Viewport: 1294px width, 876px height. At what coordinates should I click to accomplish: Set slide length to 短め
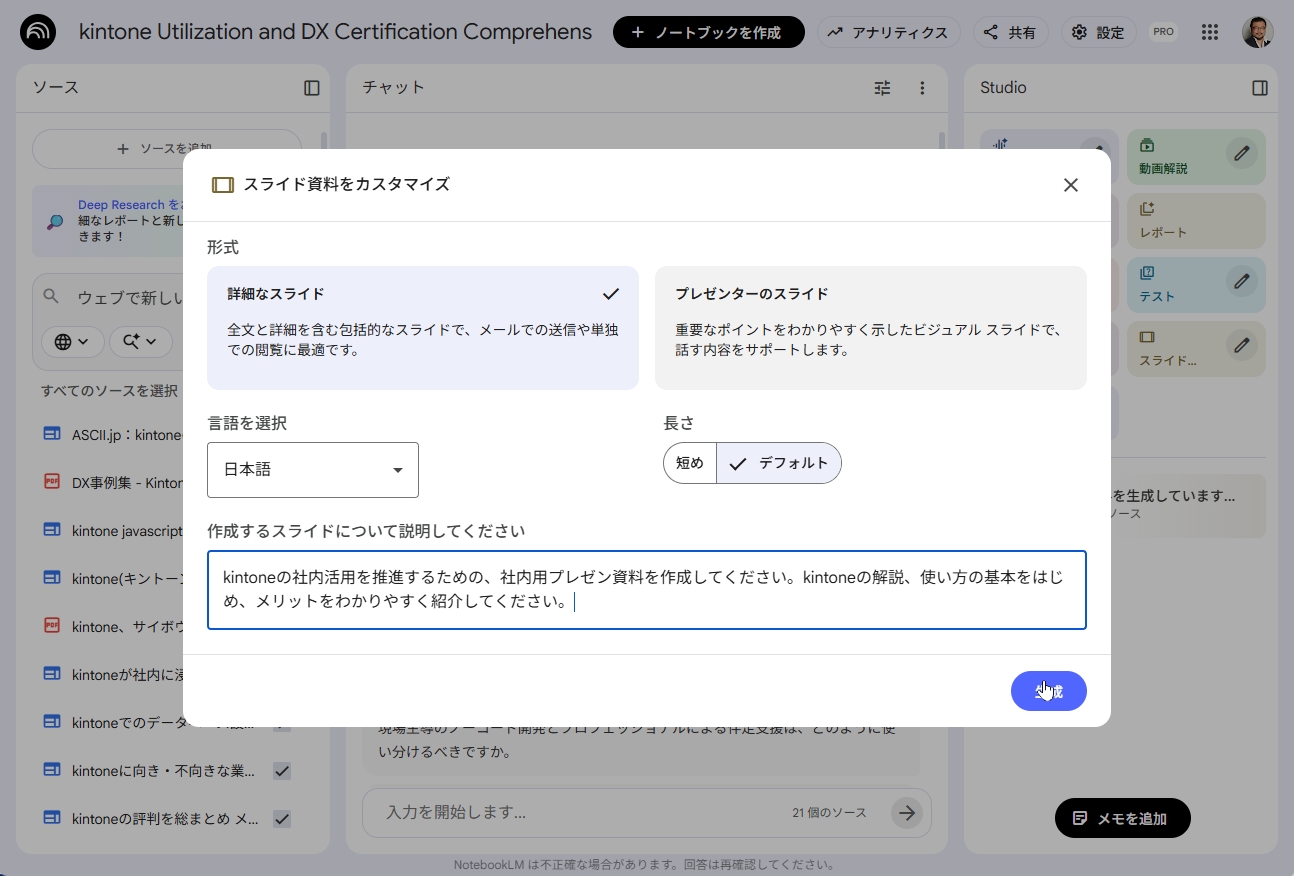pyautogui.click(x=690, y=463)
